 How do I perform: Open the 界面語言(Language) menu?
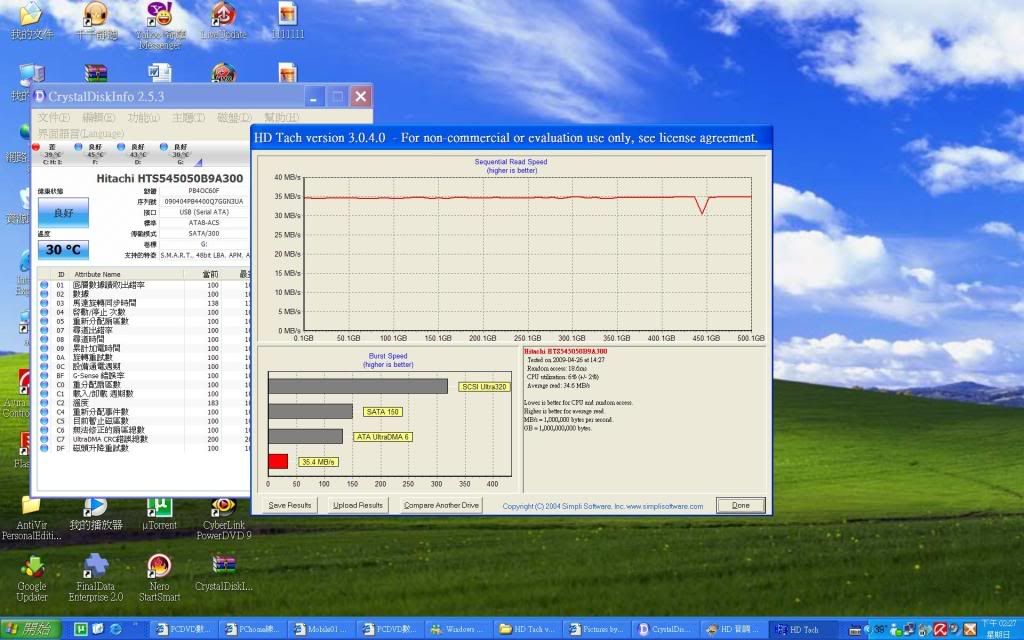coord(80,133)
